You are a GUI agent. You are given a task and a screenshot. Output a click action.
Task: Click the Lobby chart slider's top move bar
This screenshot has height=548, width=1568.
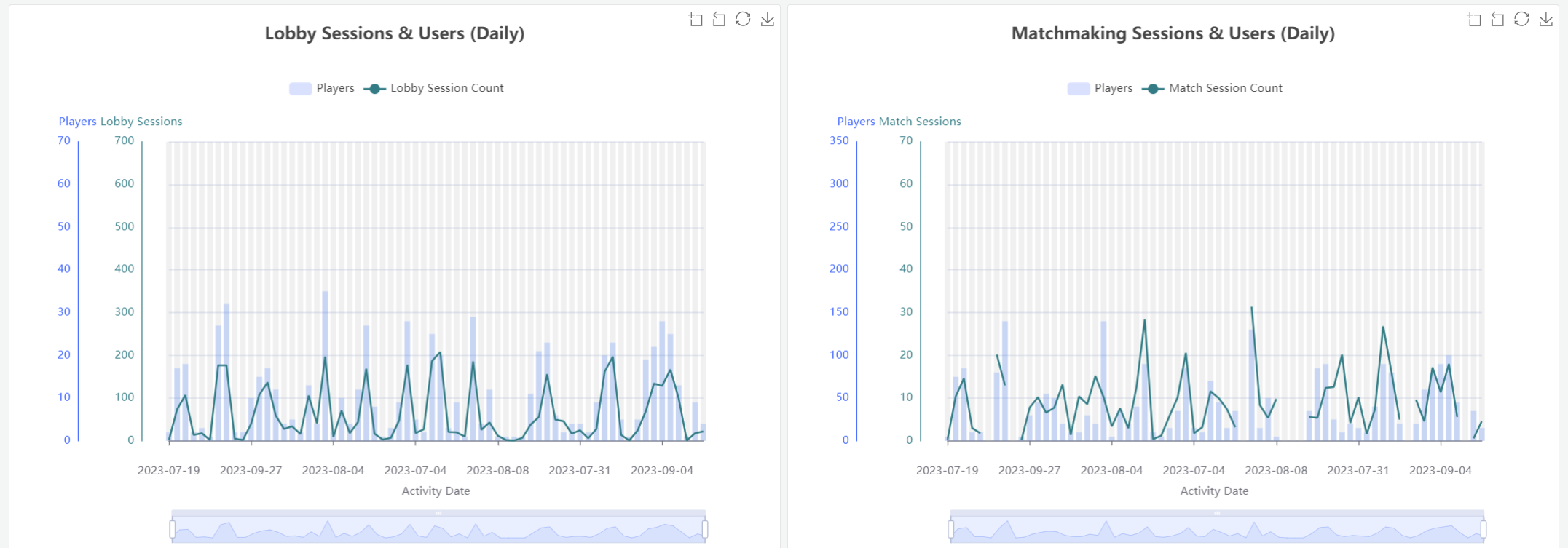(x=438, y=513)
